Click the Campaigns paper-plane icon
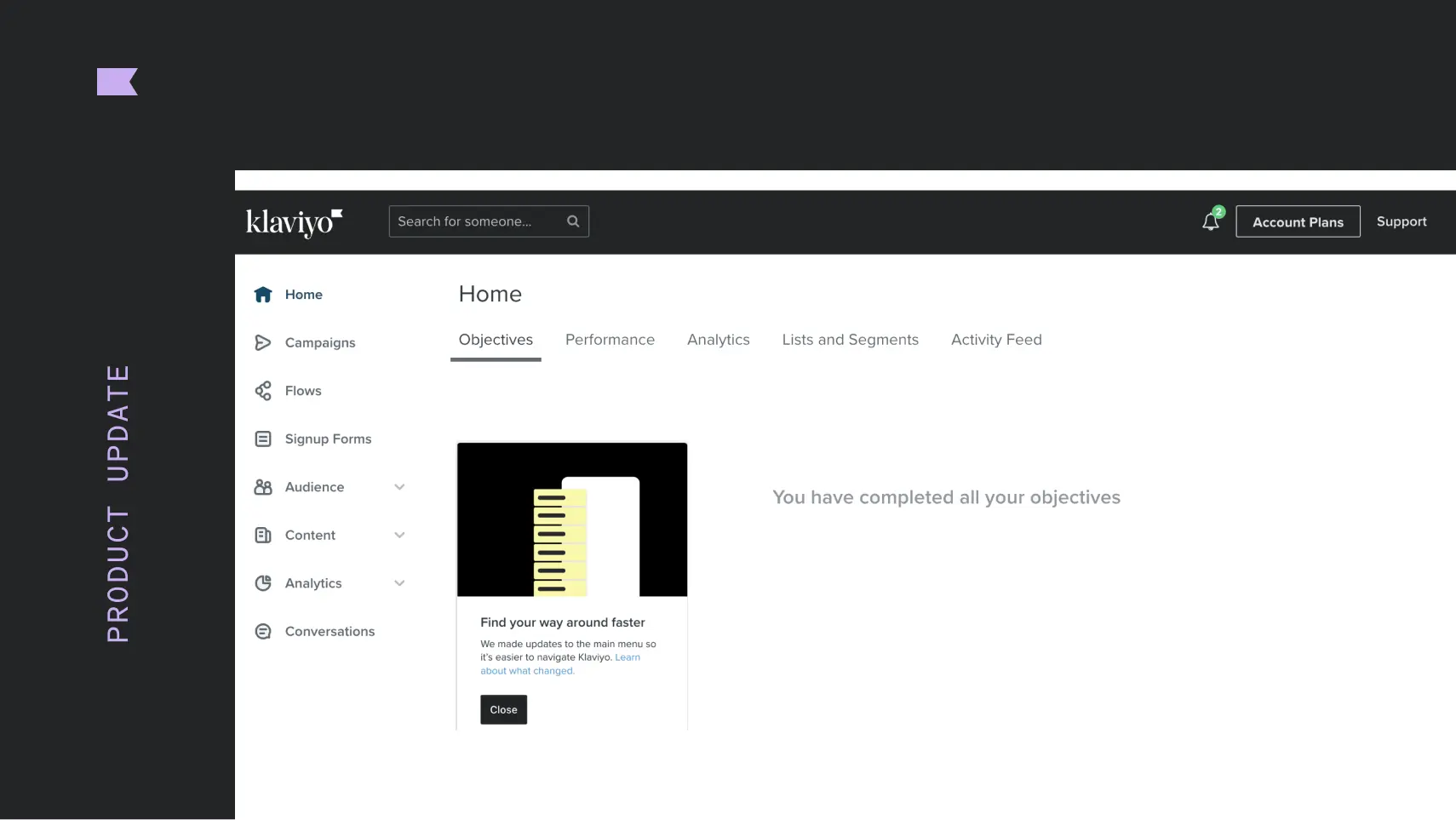Image resolution: width=1456 pixels, height=820 pixels. (263, 342)
